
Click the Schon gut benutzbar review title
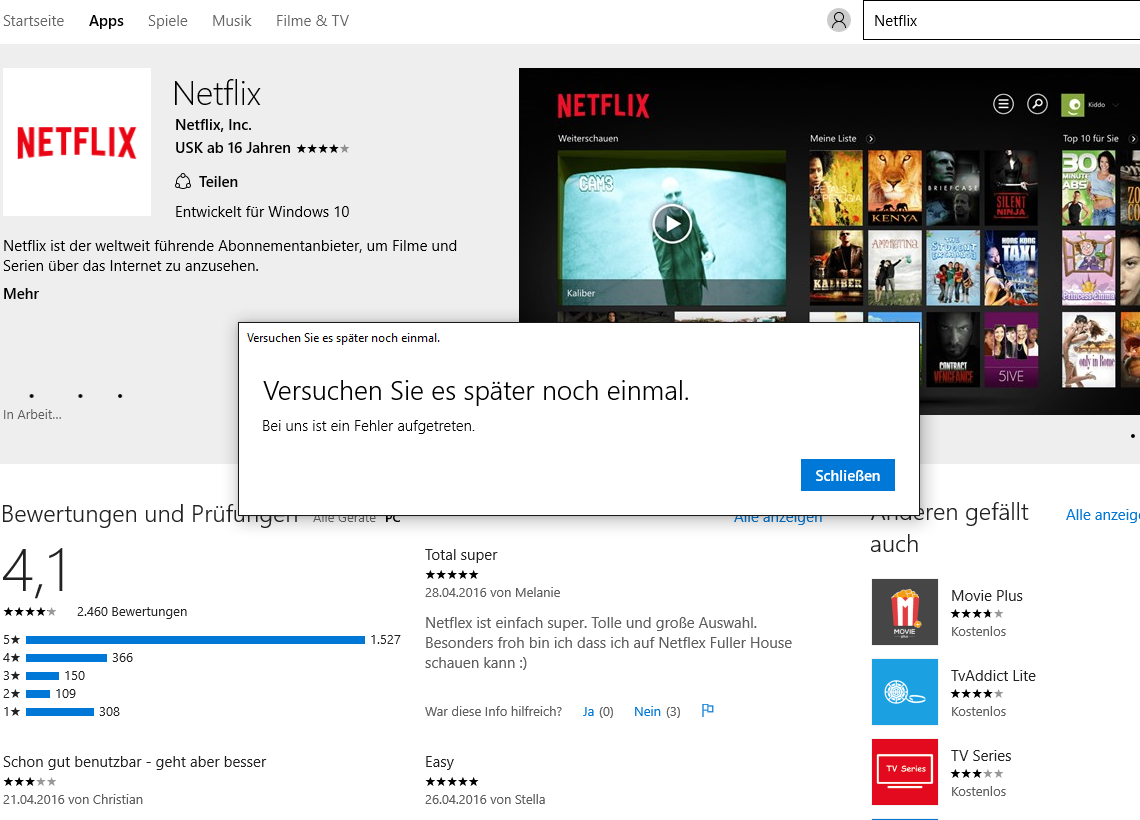point(135,762)
